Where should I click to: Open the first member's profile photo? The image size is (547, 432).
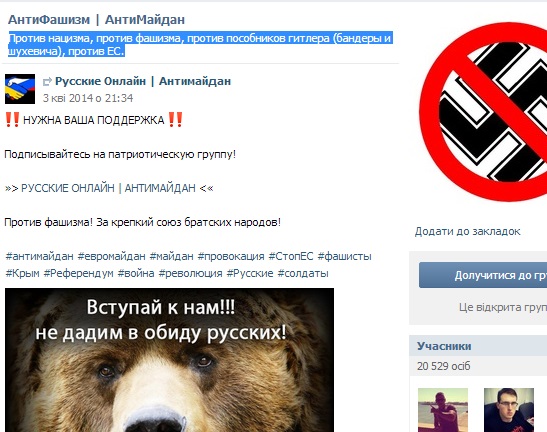(443, 410)
